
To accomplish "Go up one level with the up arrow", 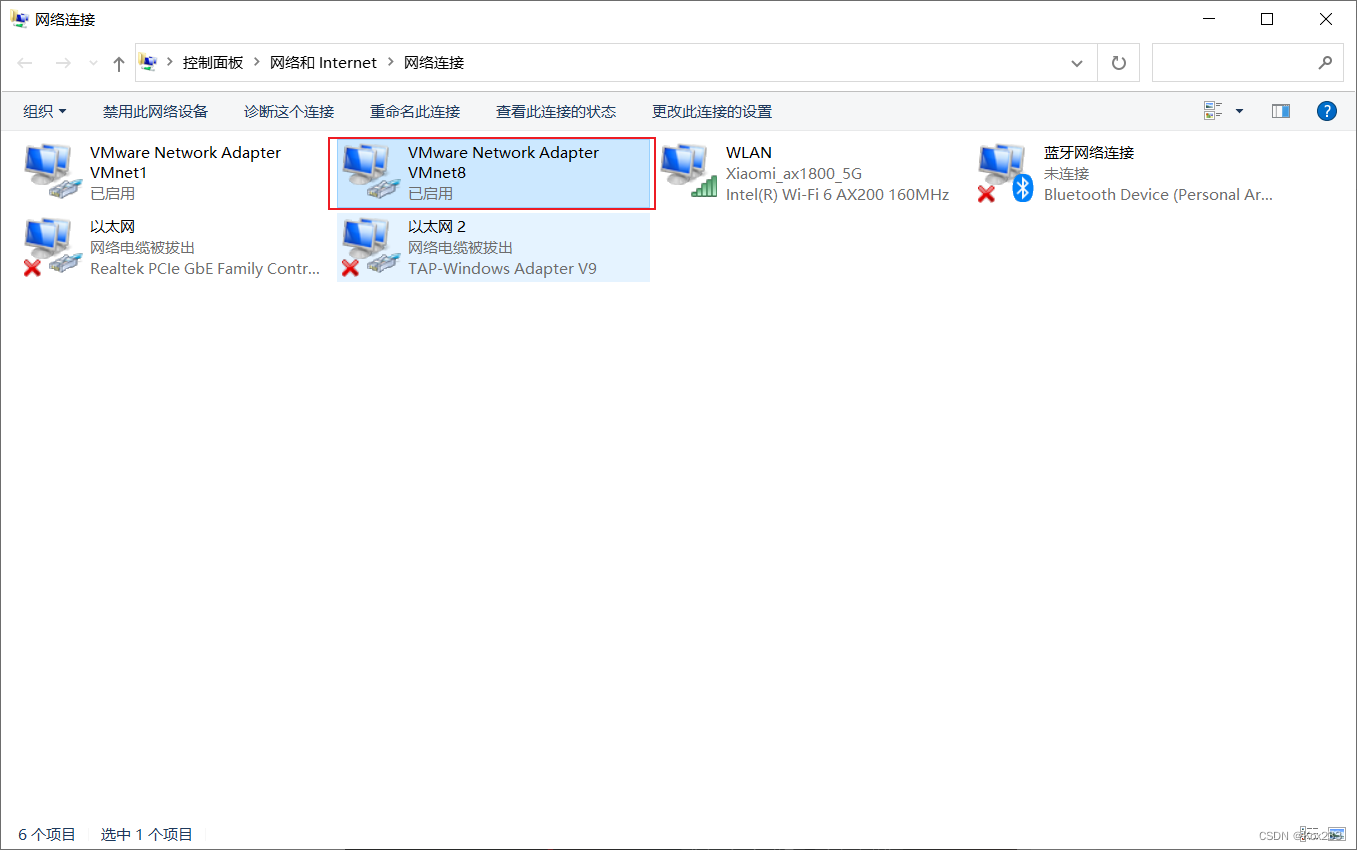I will [x=117, y=62].
